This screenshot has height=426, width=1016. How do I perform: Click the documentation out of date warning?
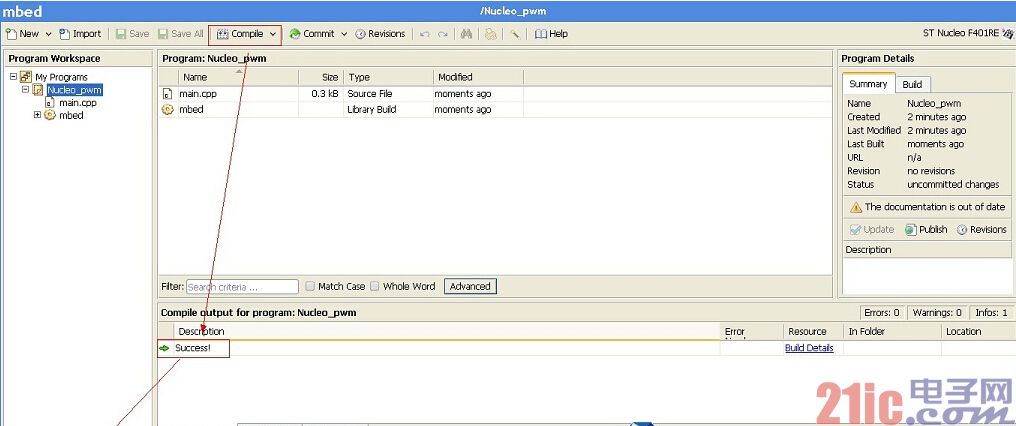(927, 207)
